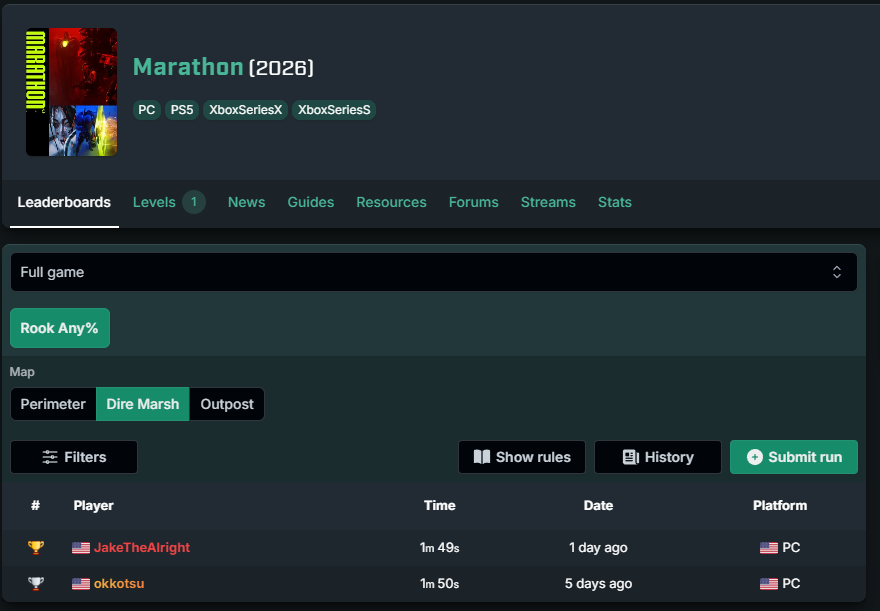Click the Show rules book icon
Viewport: 880px width, 611px height.
(x=482, y=457)
